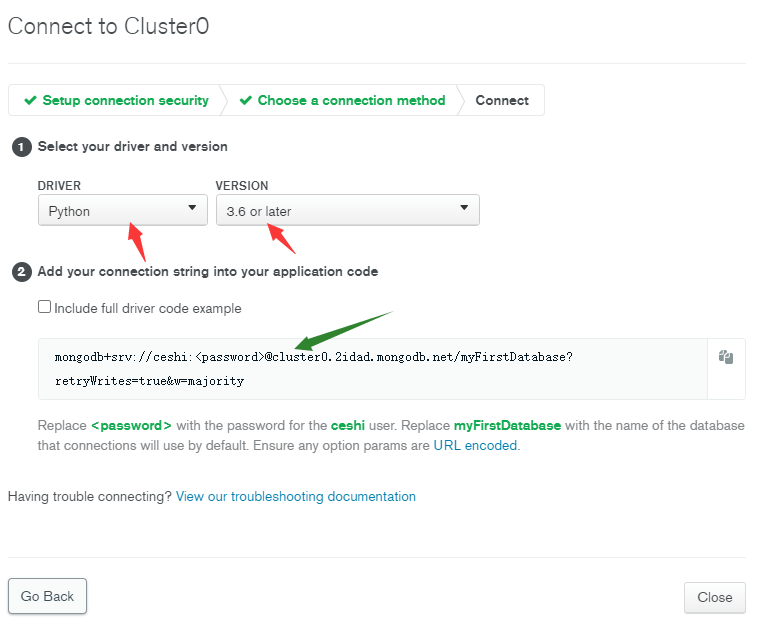Click the Driver dropdown arrow

(x=192, y=208)
